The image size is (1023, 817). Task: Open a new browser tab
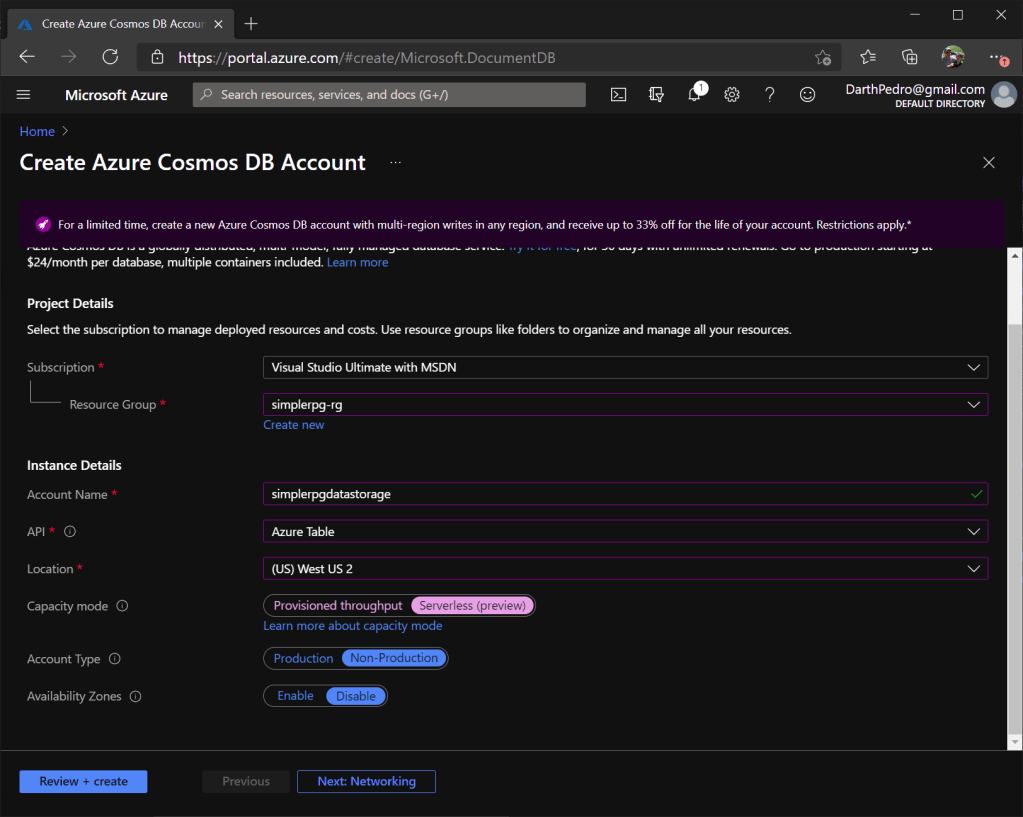251,23
